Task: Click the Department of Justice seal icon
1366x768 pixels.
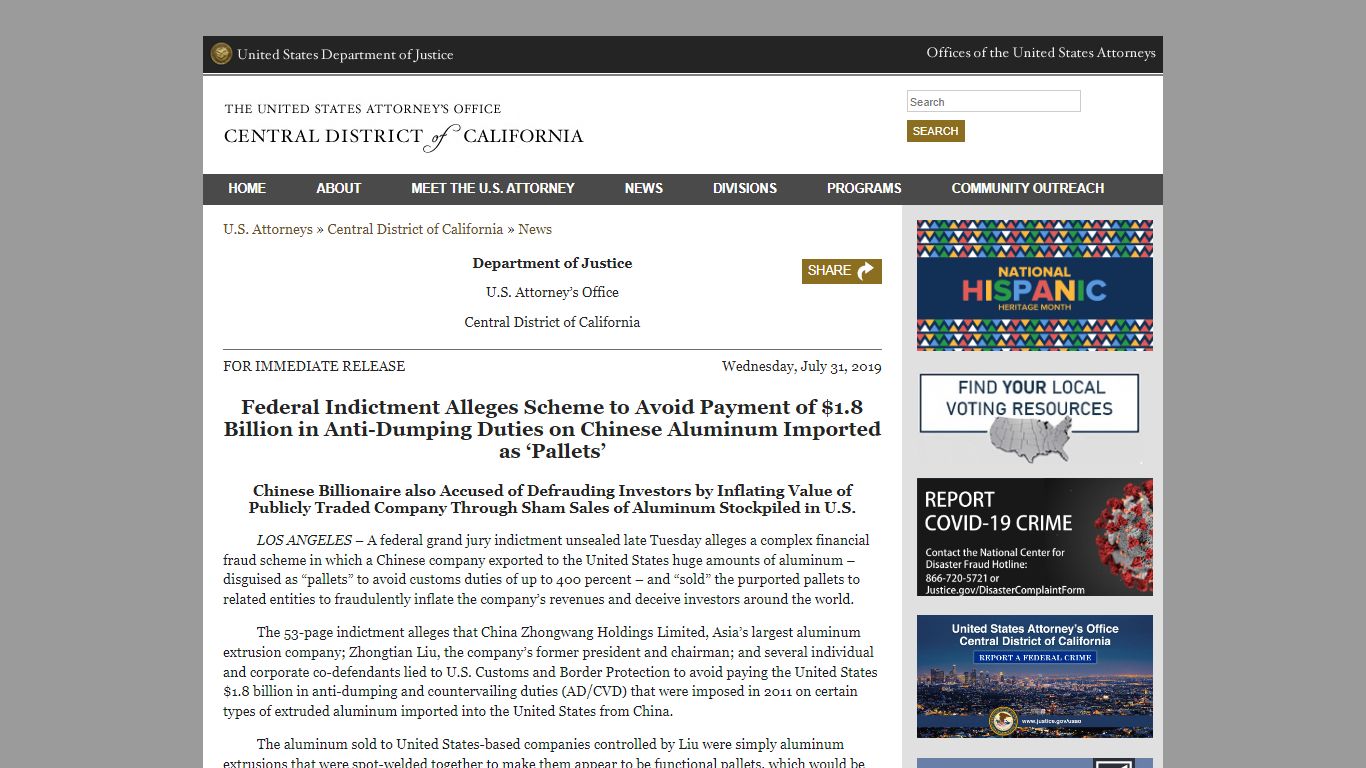Action: 221,54
